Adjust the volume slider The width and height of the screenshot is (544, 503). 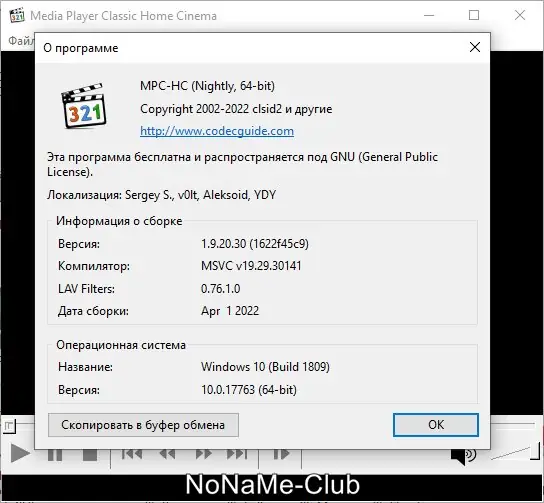(515, 453)
